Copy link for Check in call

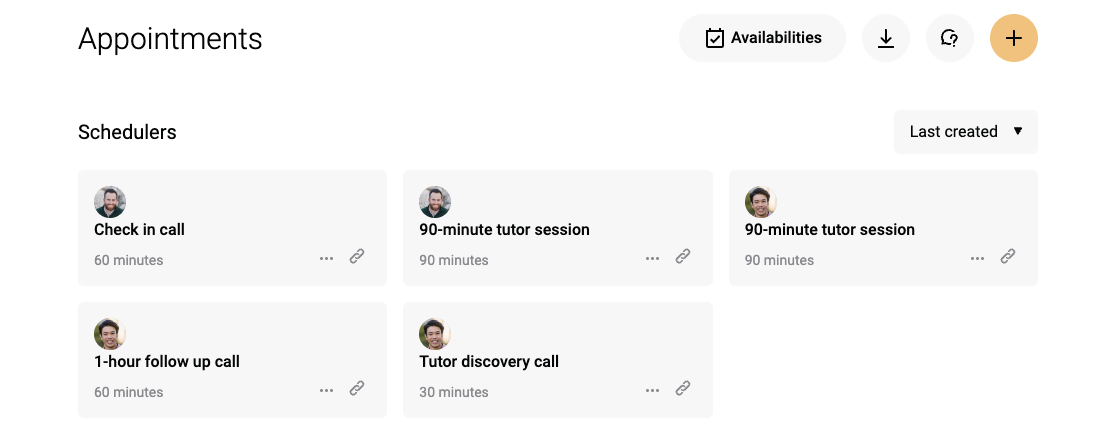[x=357, y=257]
